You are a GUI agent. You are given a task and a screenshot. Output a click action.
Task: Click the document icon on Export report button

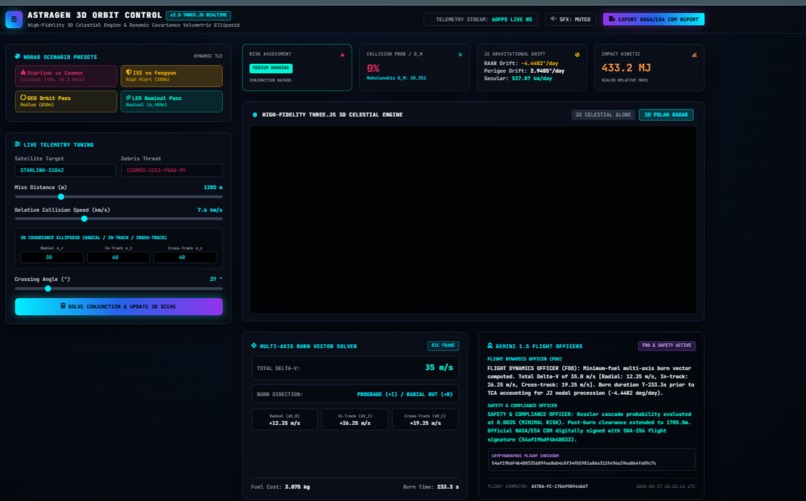pyautogui.click(x=612, y=19)
